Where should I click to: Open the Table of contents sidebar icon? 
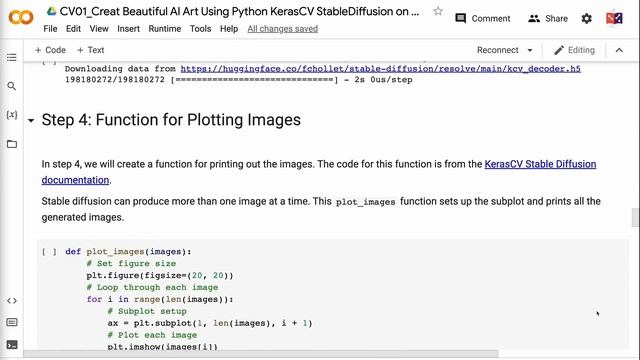(x=12, y=58)
